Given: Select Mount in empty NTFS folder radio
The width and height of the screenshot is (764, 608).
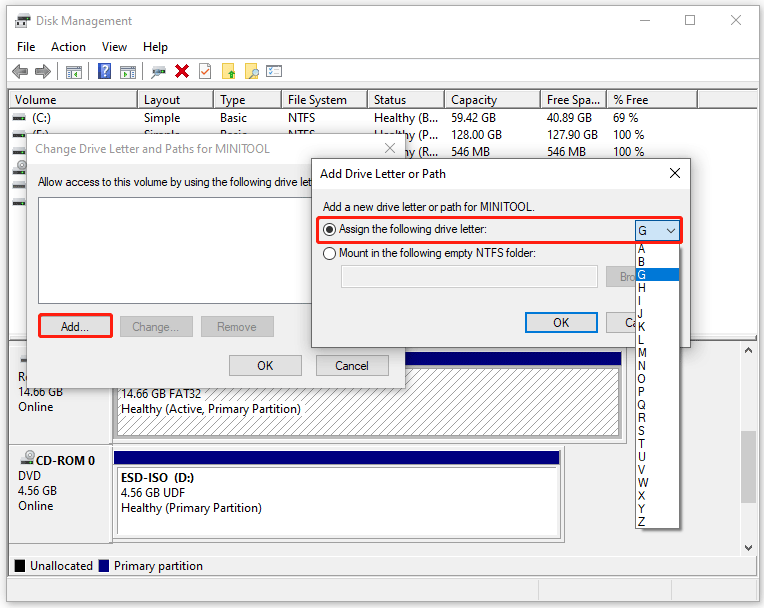Looking at the screenshot, I should pos(330,253).
